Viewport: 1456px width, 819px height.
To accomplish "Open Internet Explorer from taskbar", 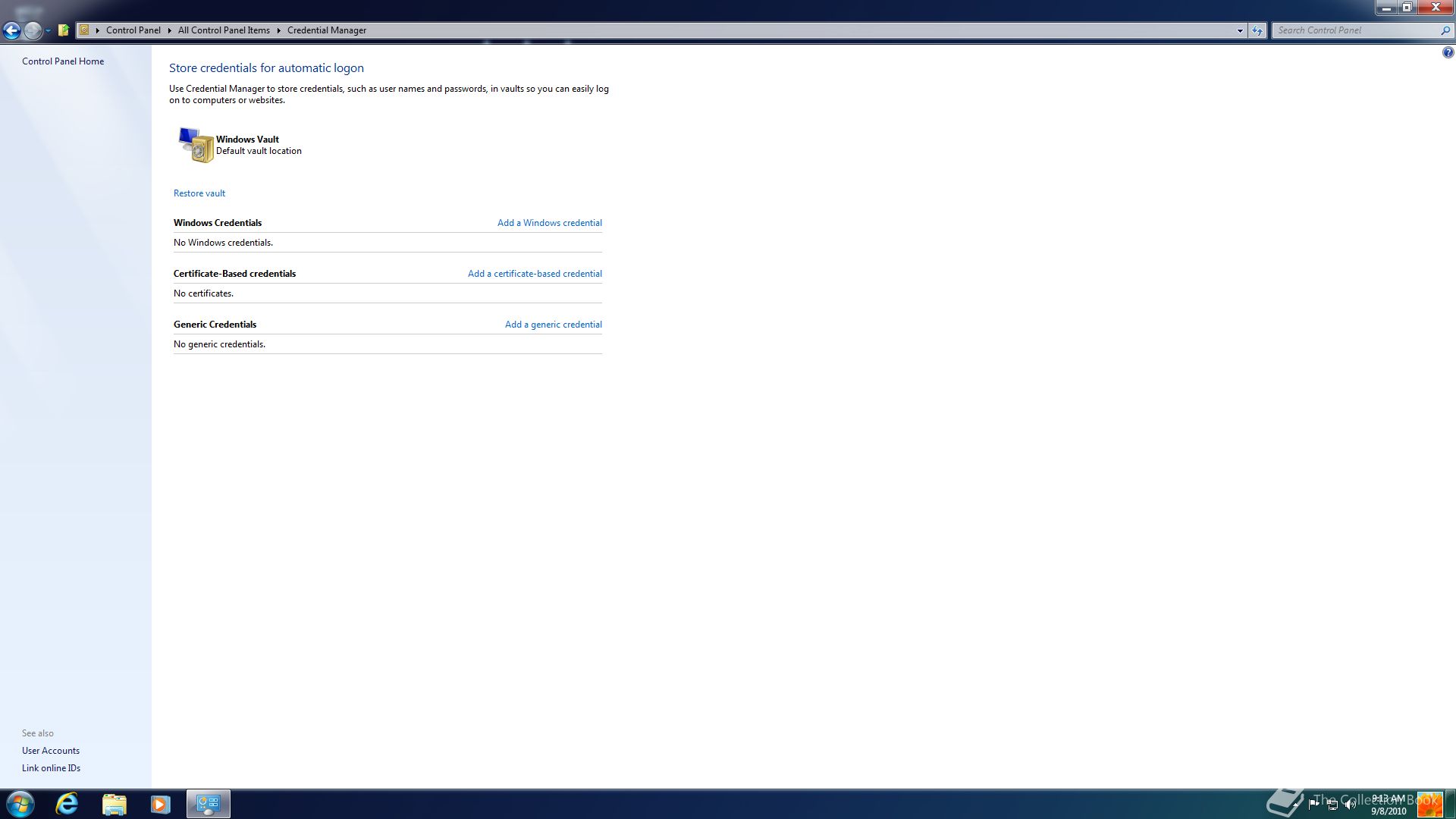I will tap(67, 804).
